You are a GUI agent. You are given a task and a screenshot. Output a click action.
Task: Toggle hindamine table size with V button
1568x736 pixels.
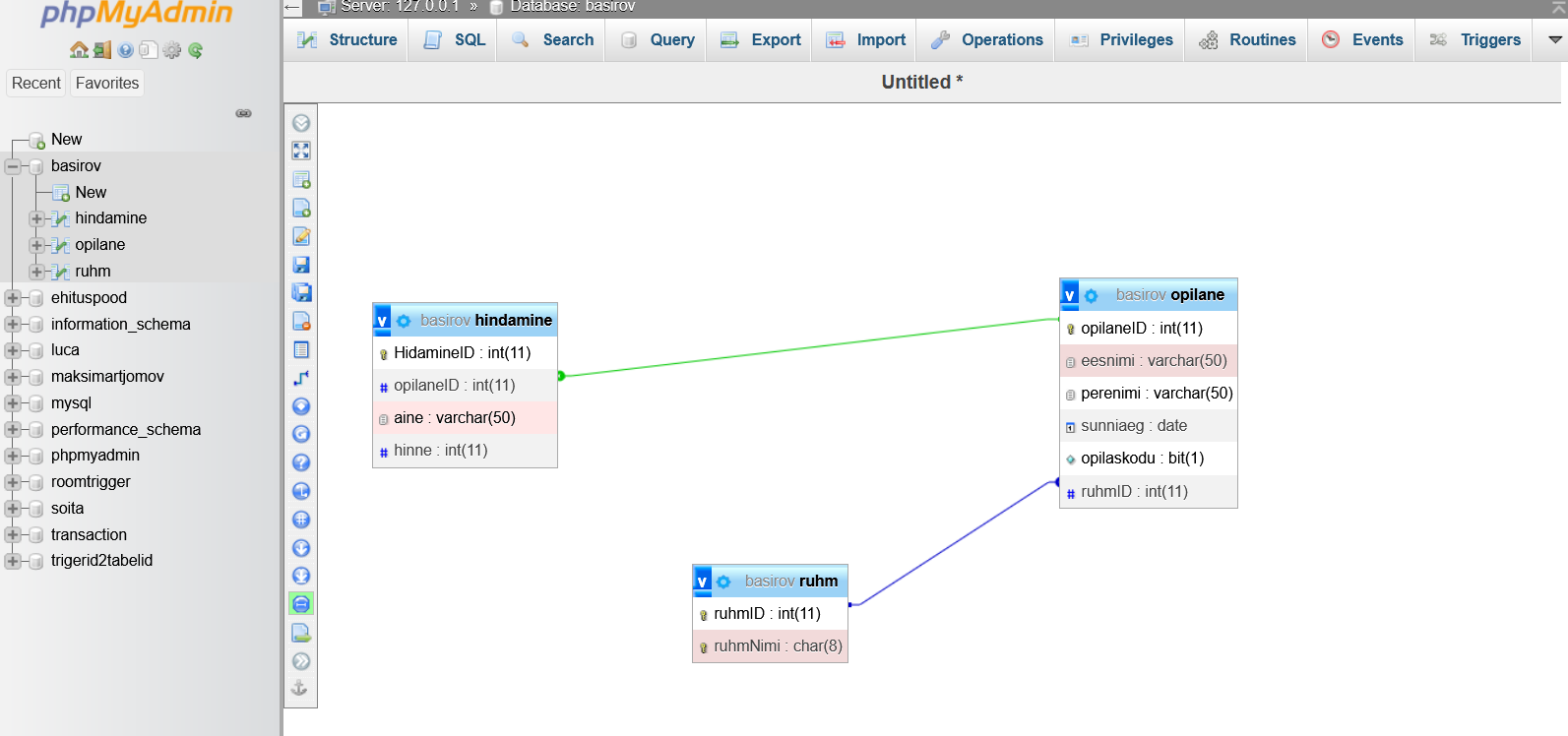382,321
